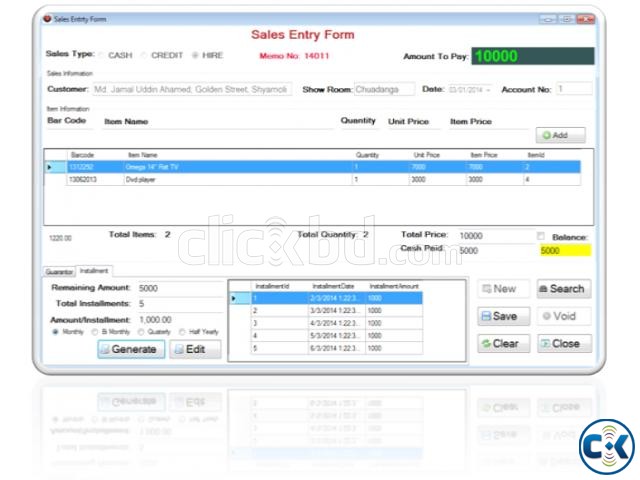The image size is (640, 480).
Task: Select the CREDIT sales type
Action: (x=144, y=56)
